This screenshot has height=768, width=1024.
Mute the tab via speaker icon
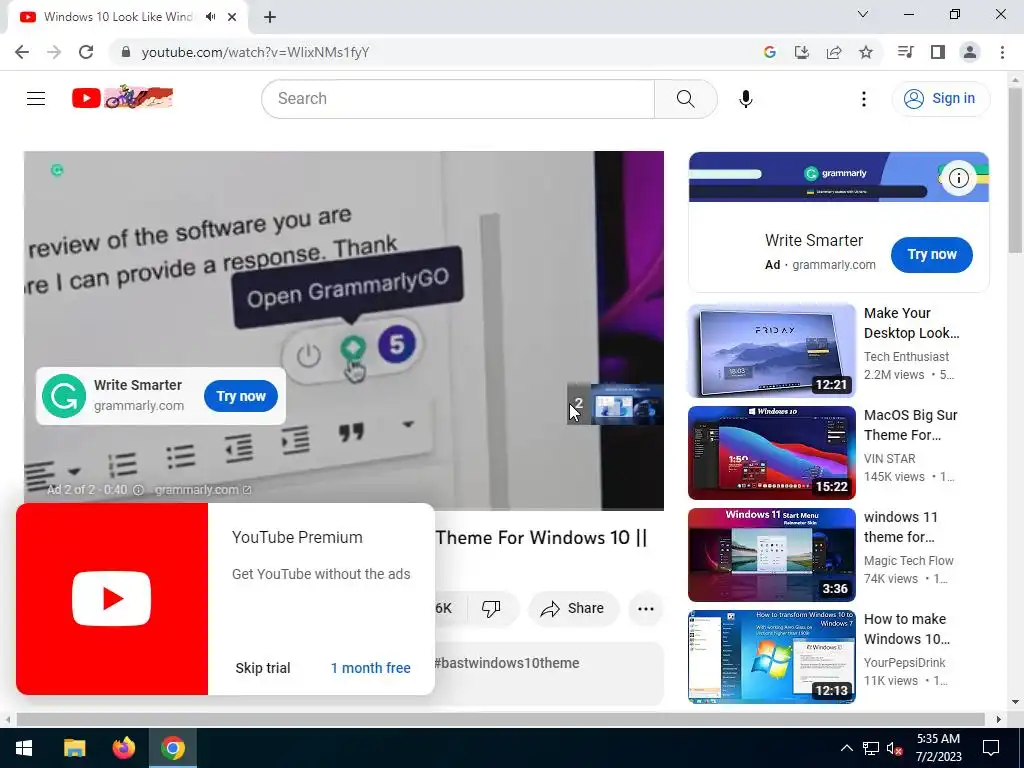point(210,17)
